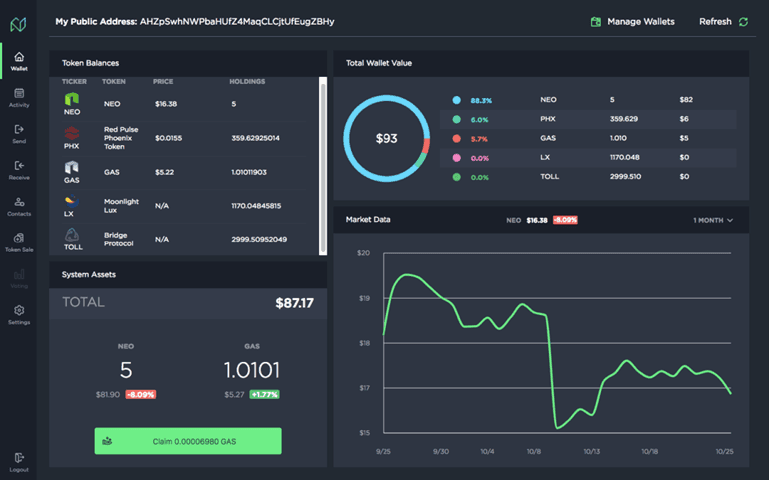This screenshot has width=769, height=480.
Task: Click the pink LX legend dot
Action: [x=457, y=158]
